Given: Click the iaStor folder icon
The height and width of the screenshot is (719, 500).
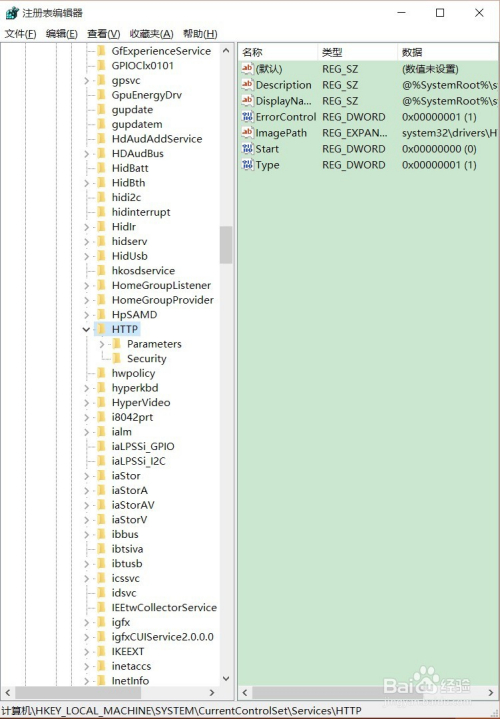Looking at the screenshot, I should click(x=102, y=476).
